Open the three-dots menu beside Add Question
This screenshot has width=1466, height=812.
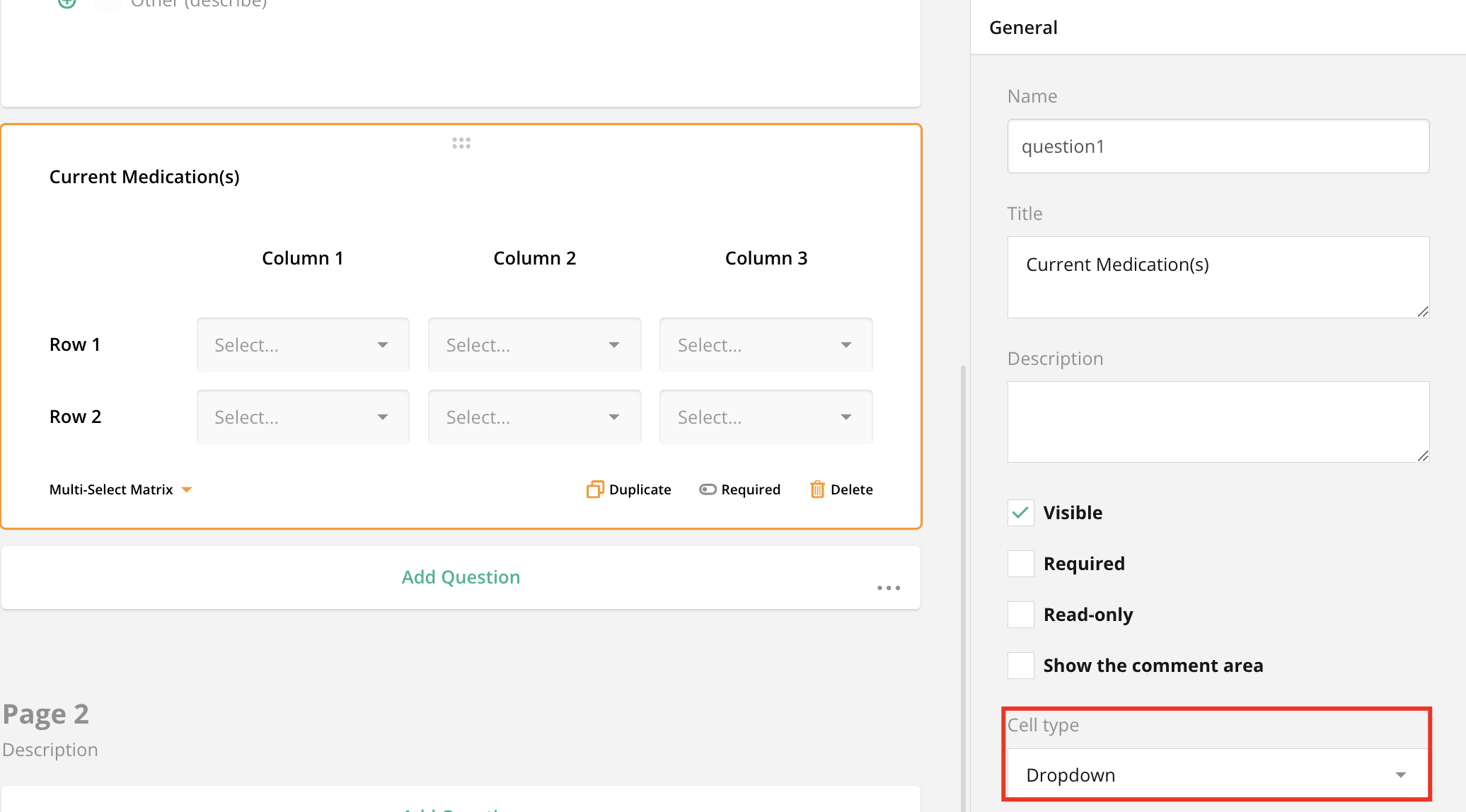pos(889,588)
